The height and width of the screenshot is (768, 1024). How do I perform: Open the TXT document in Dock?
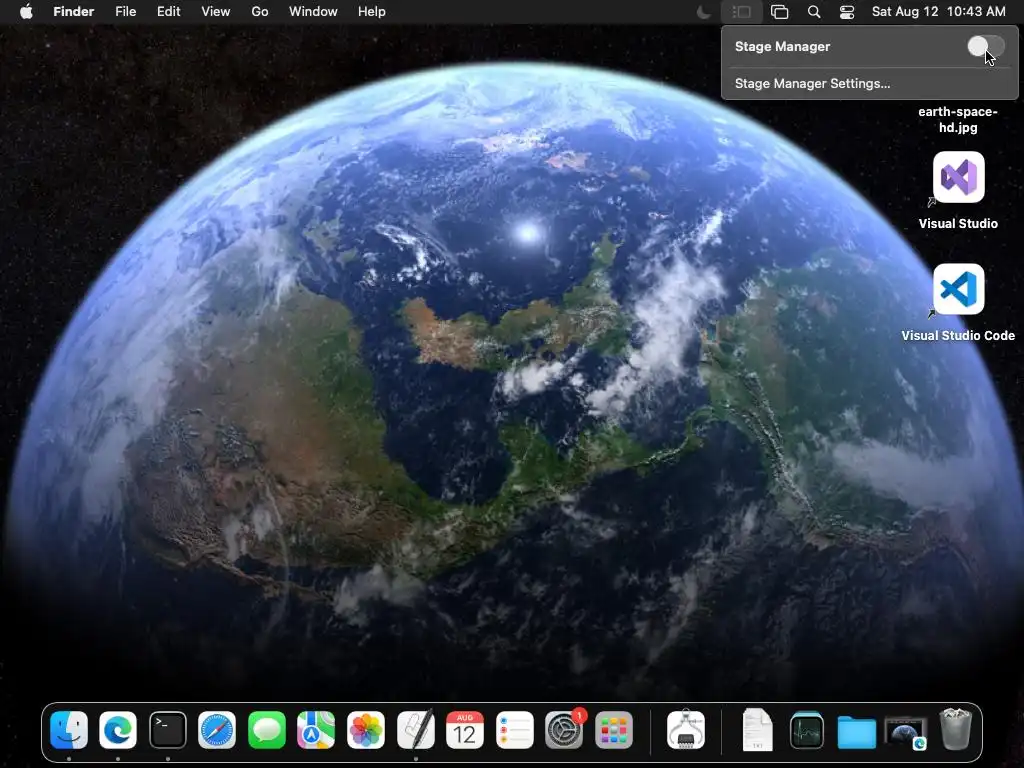758,729
